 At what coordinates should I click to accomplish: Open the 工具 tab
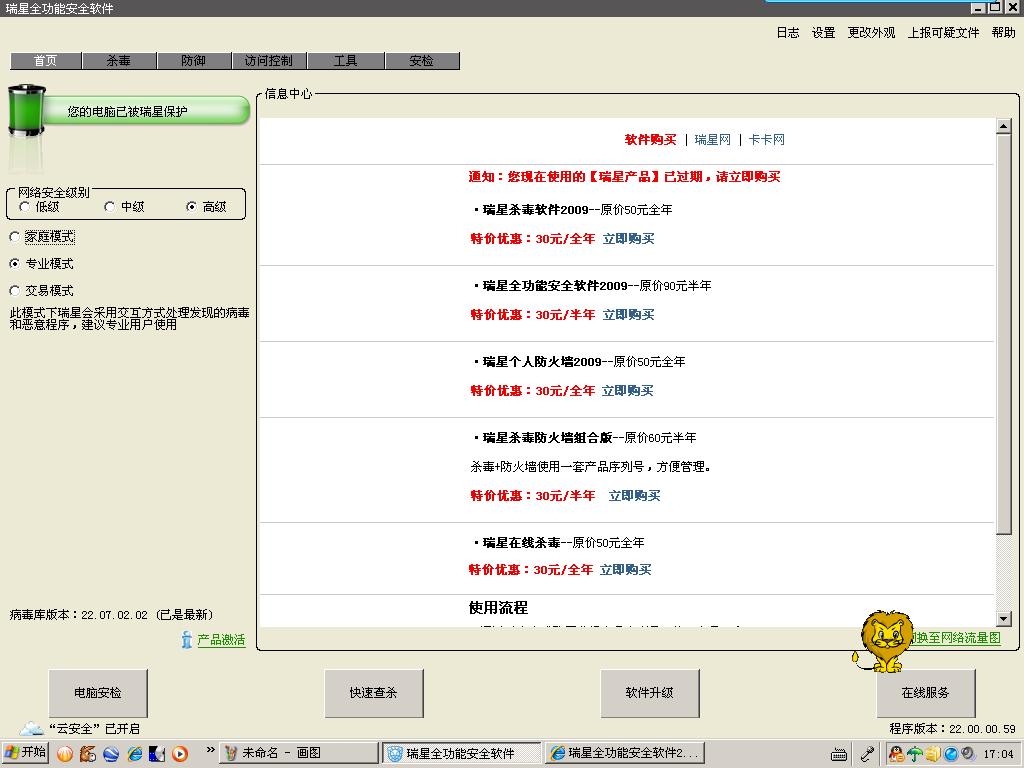tap(345, 61)
